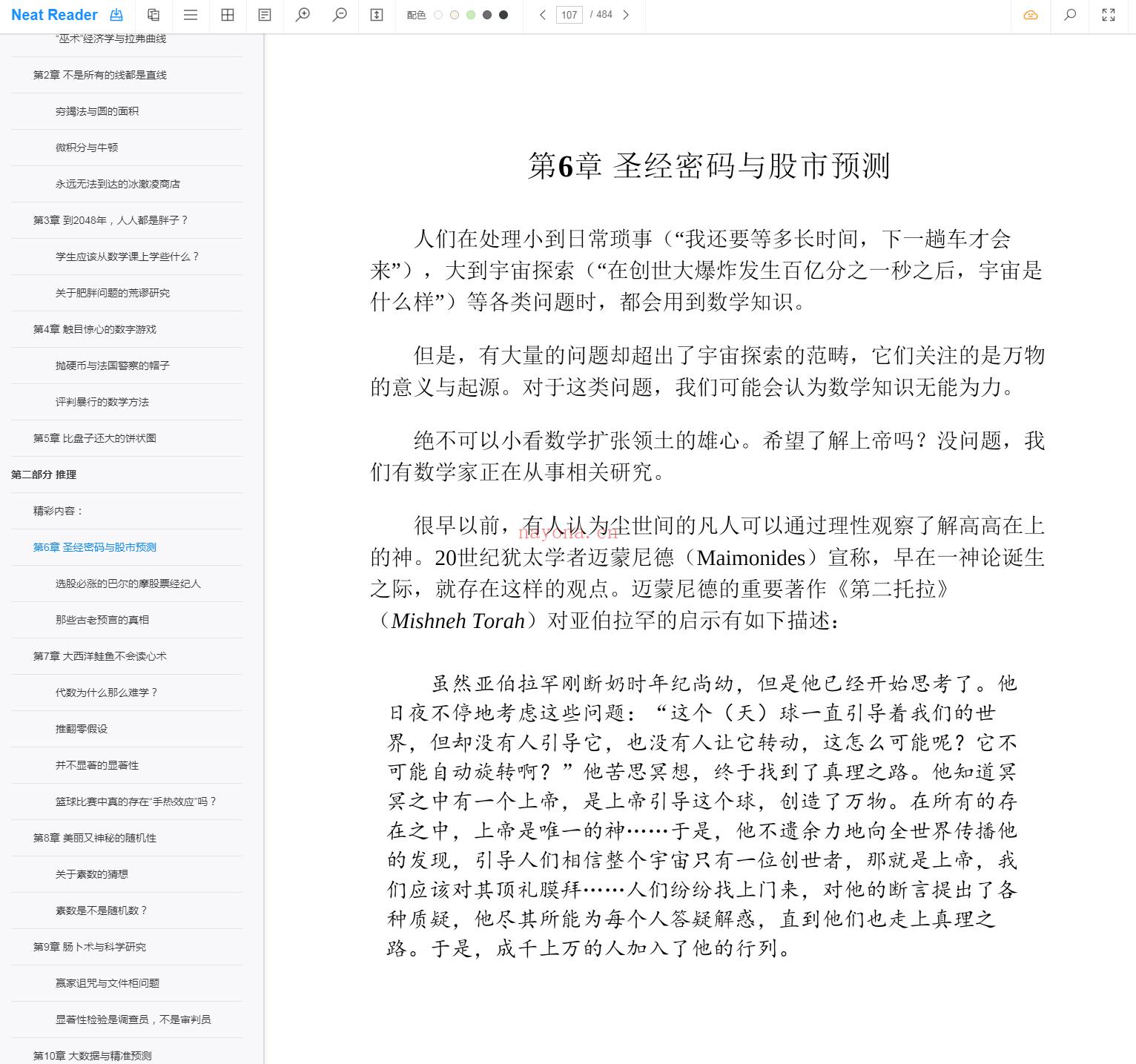The image size is (1136, 1064).
Task: Go to the next page arrow
Action: [x=626, y=15]
